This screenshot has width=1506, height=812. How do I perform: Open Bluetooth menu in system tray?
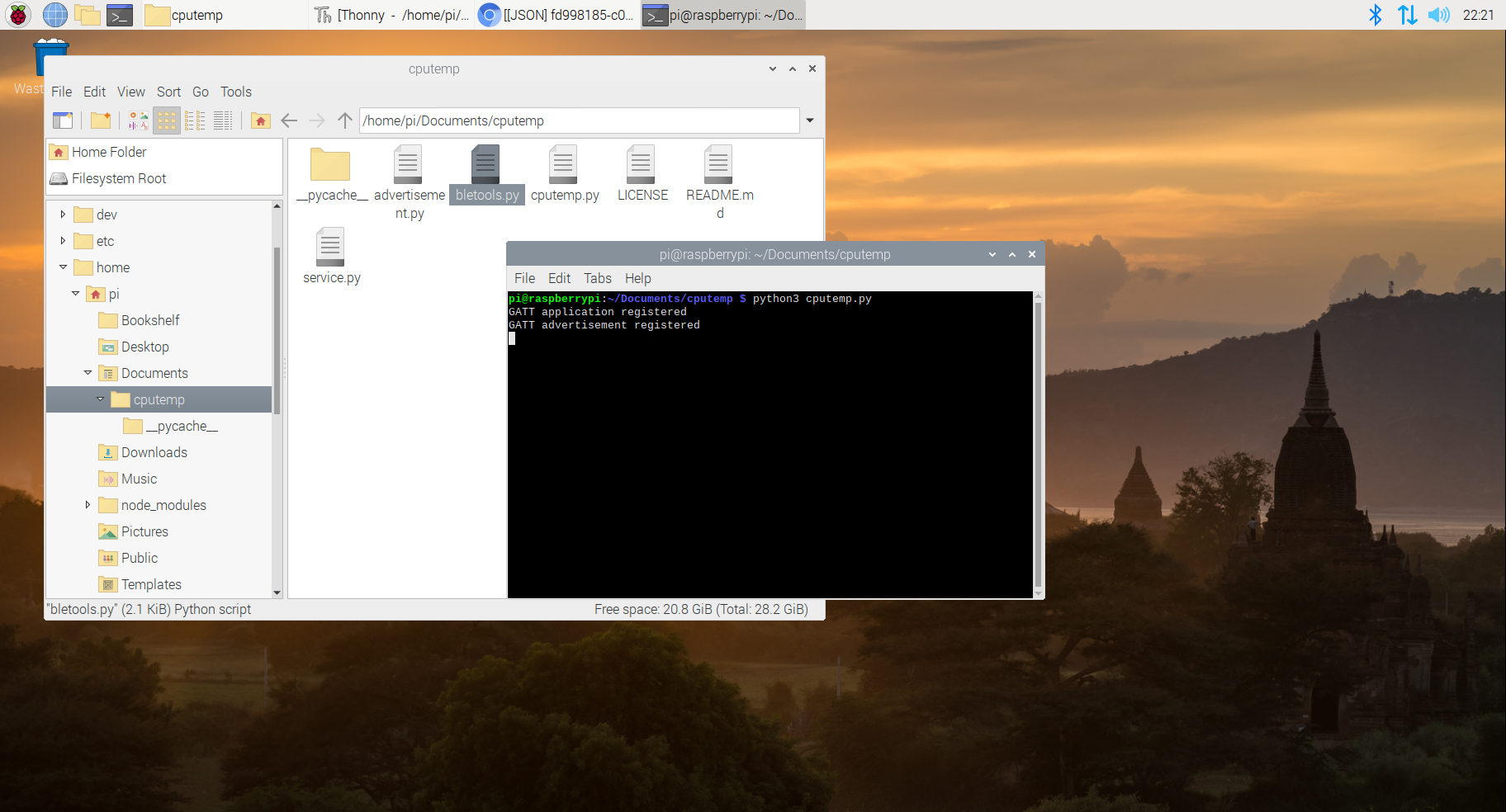click(1376, 15)
